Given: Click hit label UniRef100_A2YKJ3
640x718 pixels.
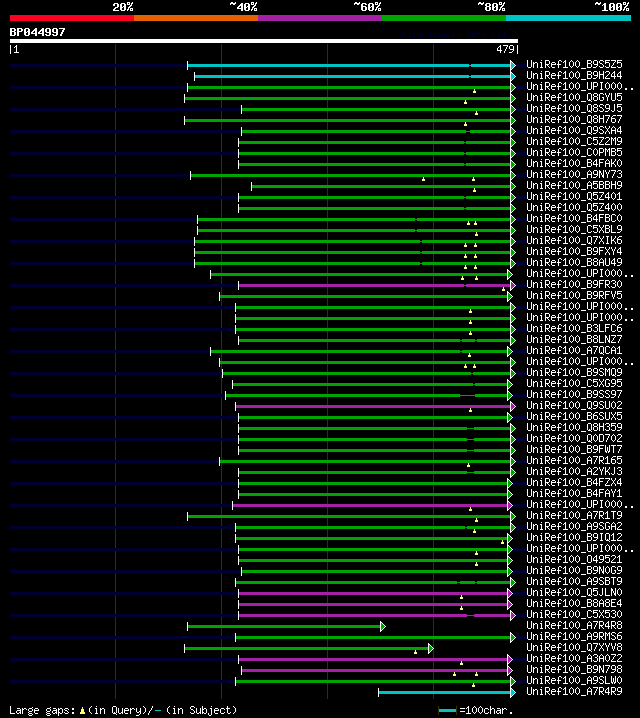Looking at the screenshot, I should 574,471.
